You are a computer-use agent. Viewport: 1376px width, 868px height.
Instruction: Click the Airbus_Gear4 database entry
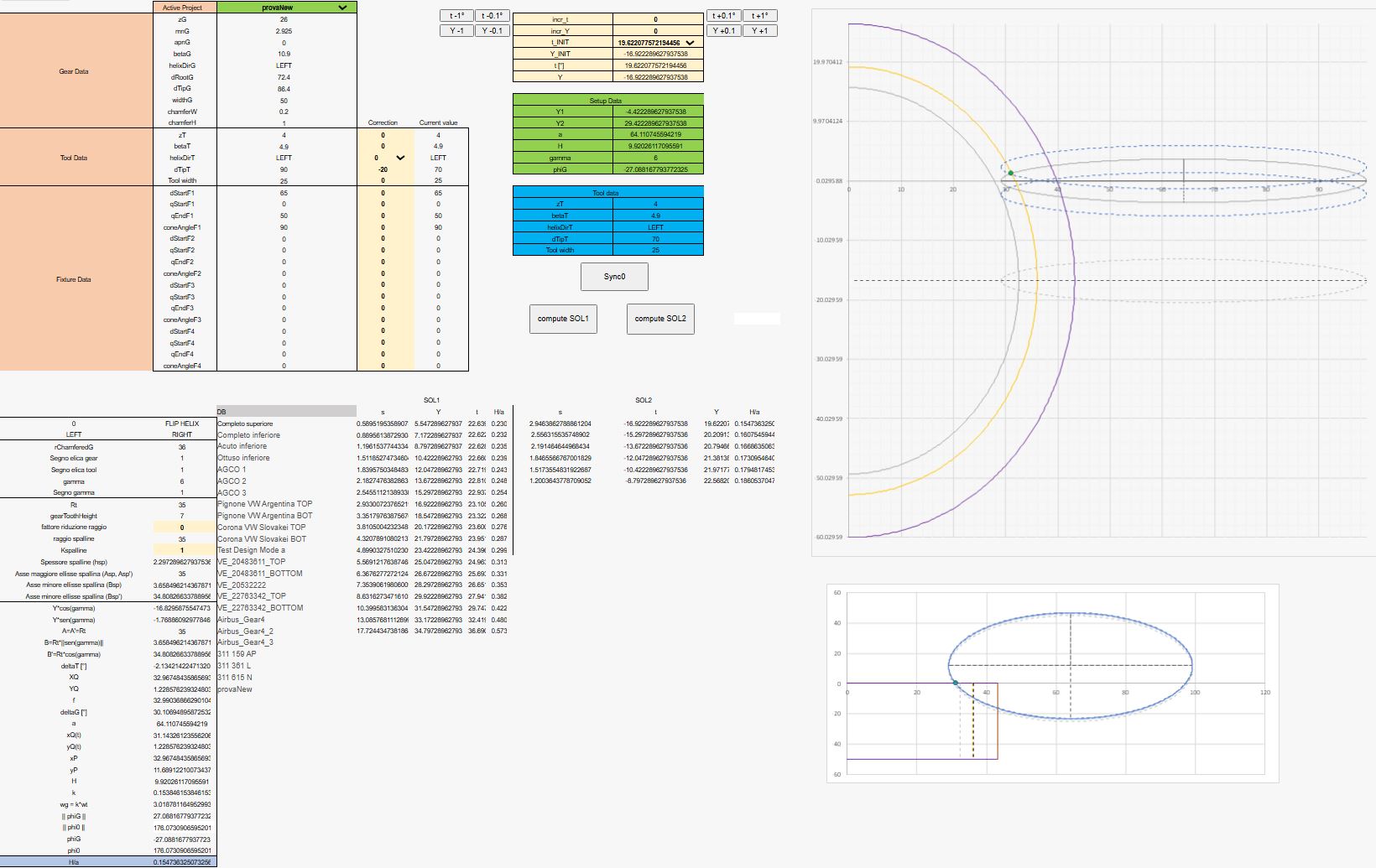241,620
